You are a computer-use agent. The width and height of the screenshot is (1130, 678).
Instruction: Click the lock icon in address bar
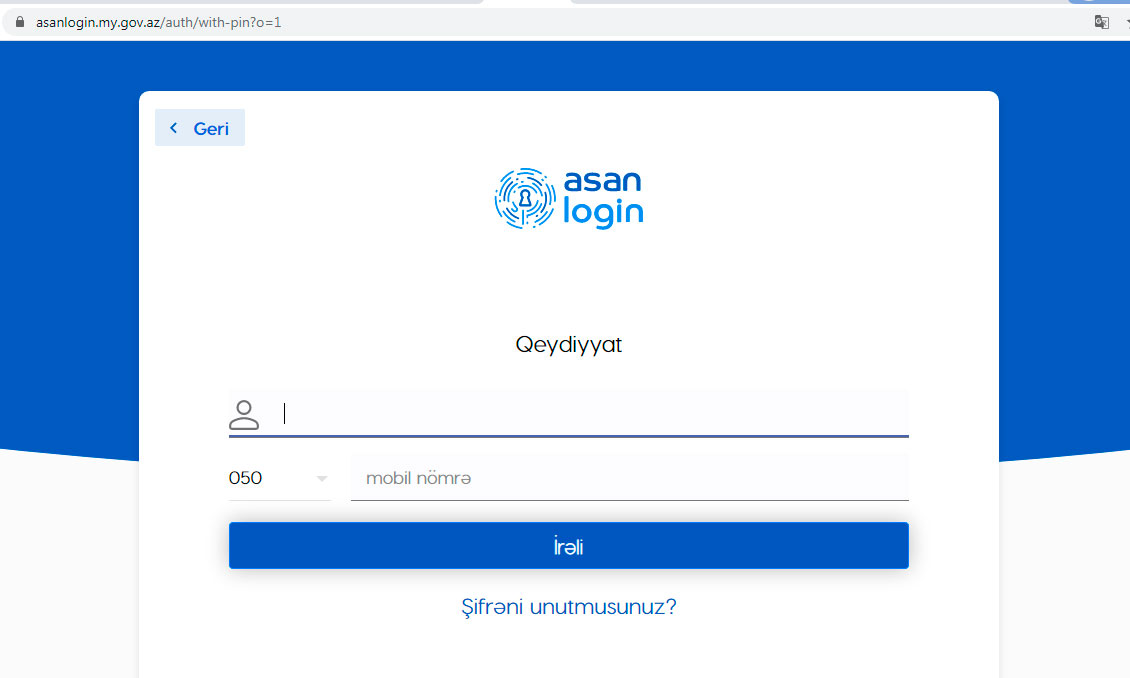point(18,22)
